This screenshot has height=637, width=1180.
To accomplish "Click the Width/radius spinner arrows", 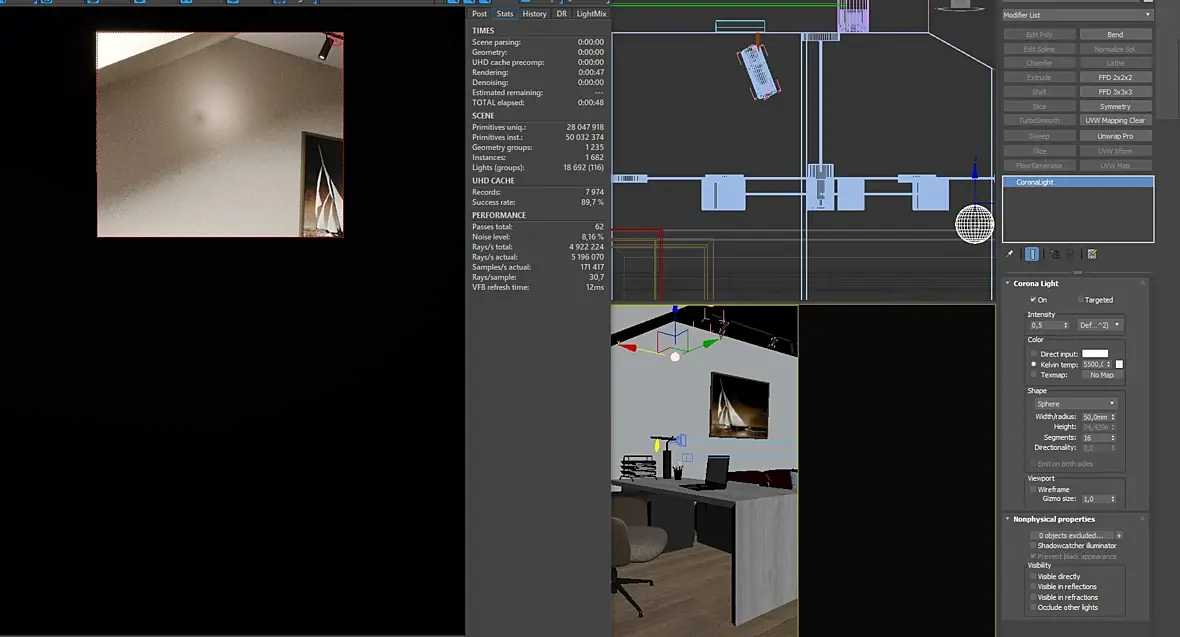I will coord(1113,417).
